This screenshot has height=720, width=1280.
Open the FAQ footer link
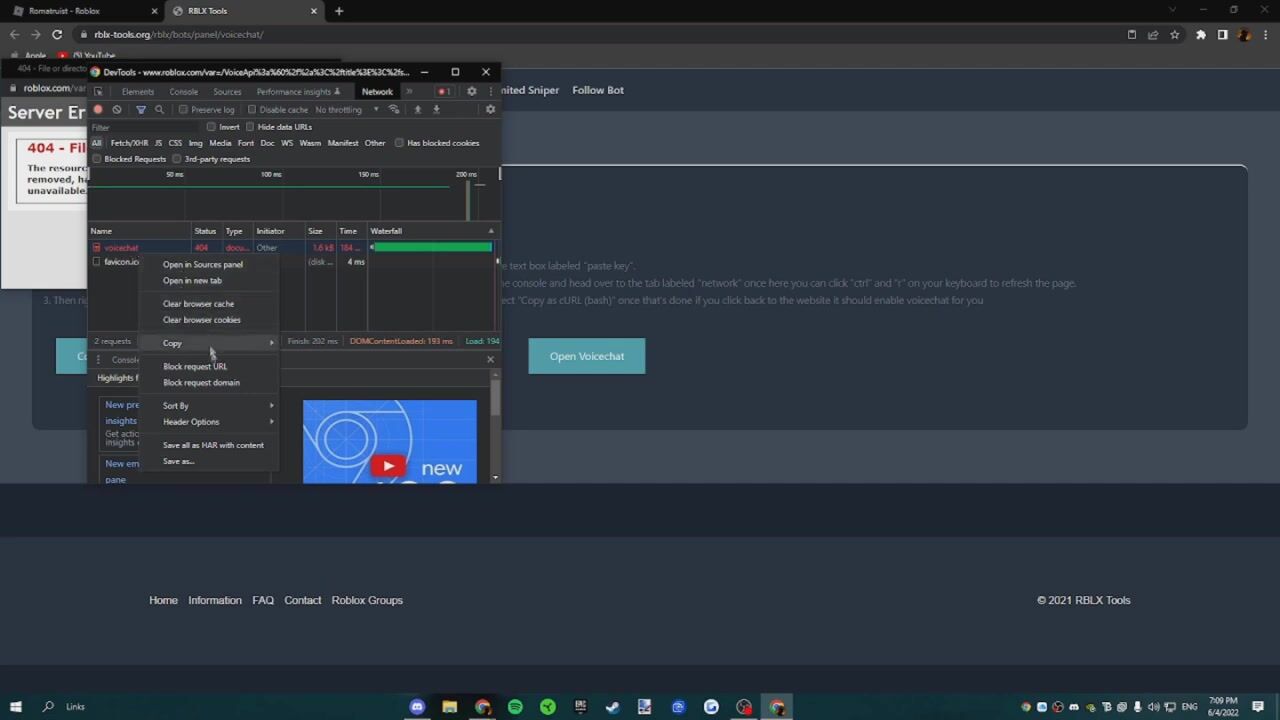coord(263,600)
